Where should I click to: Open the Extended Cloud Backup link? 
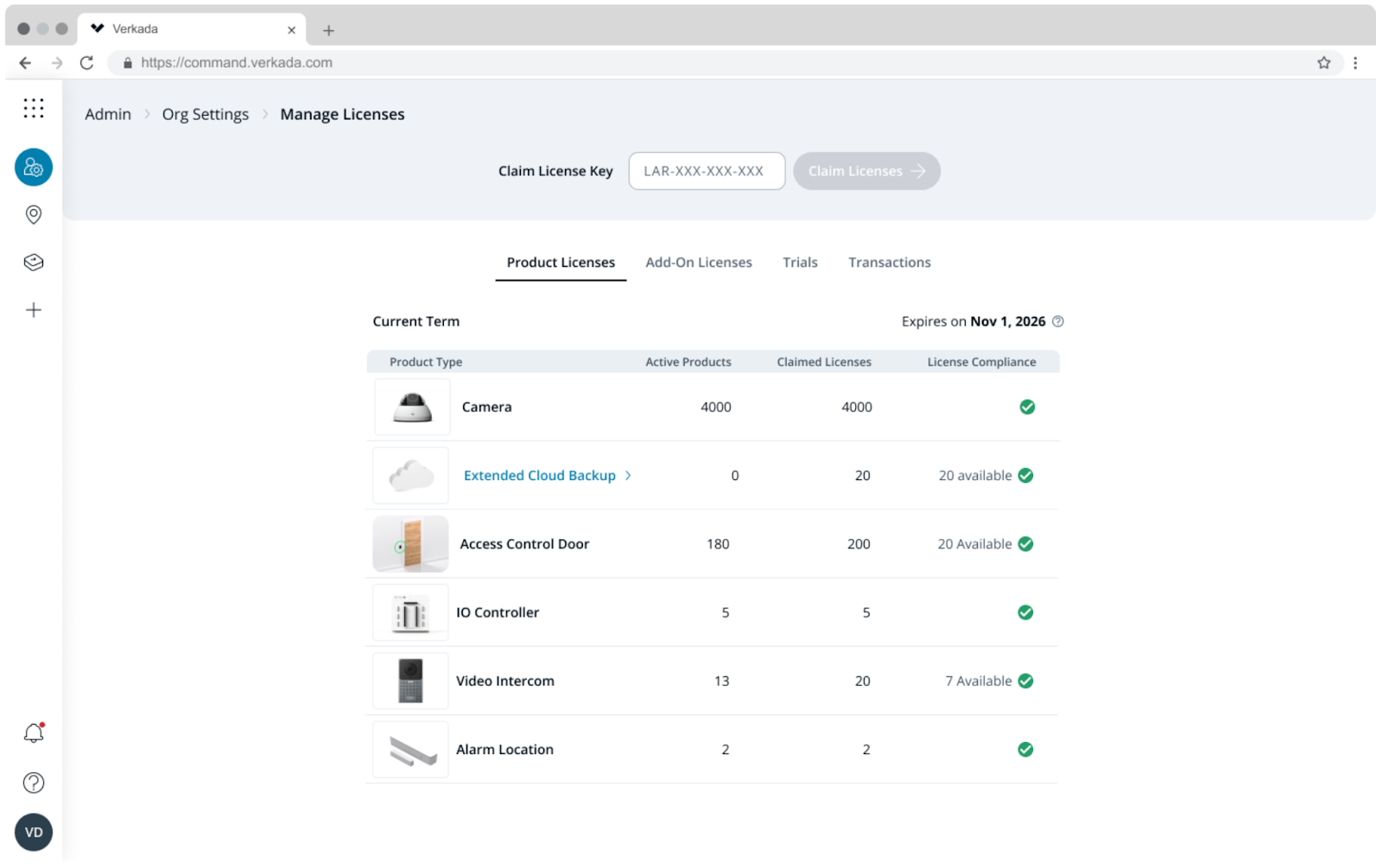point(539,476)
